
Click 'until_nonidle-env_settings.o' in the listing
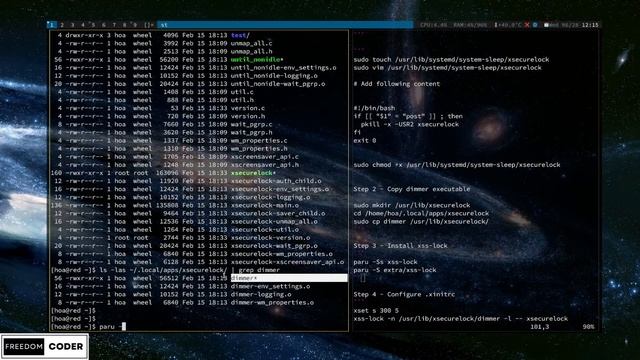click(283, 68)
